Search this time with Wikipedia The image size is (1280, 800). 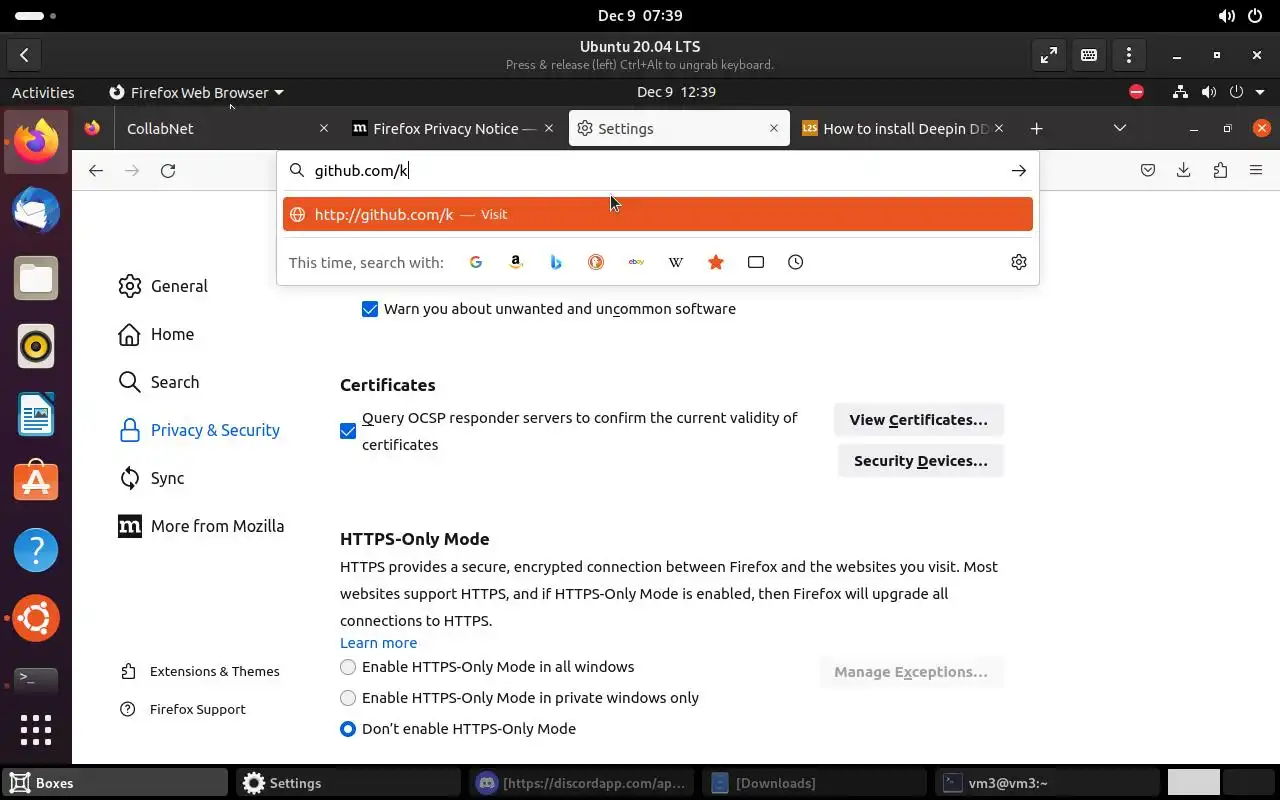(x=676, y=262)
